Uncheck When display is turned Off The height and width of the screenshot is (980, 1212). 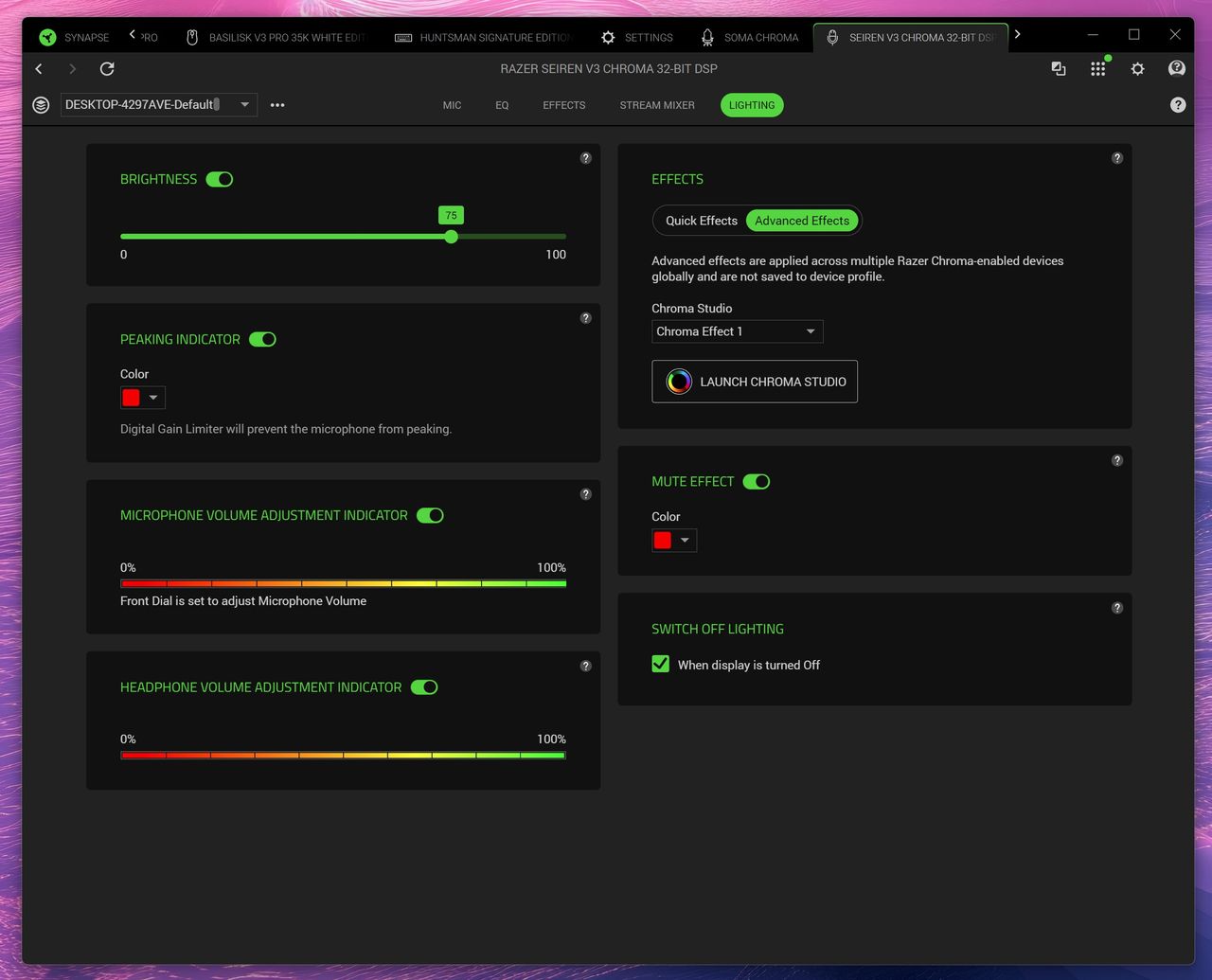point(661,665)
